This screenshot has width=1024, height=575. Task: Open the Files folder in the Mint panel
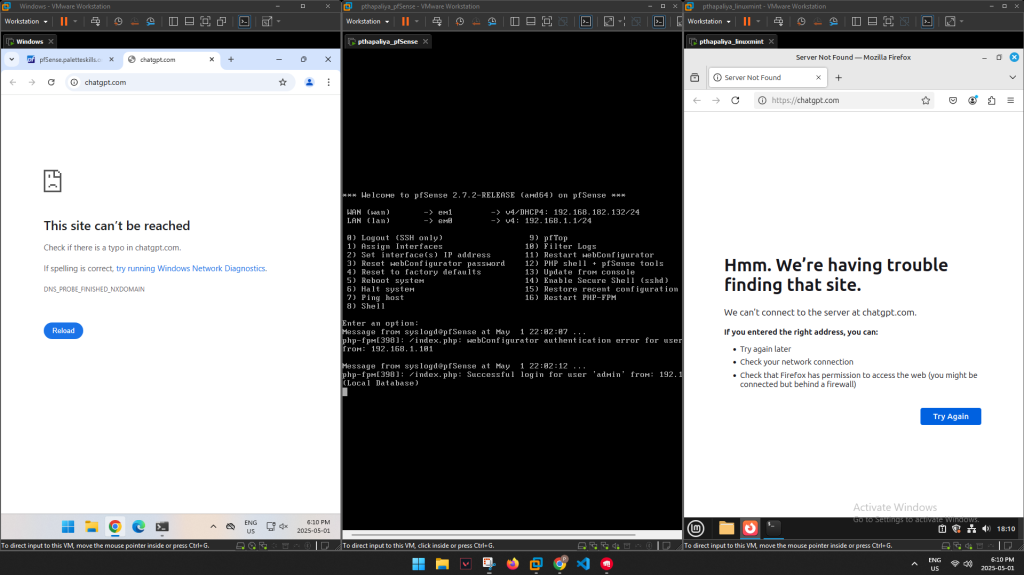(726, 528)
